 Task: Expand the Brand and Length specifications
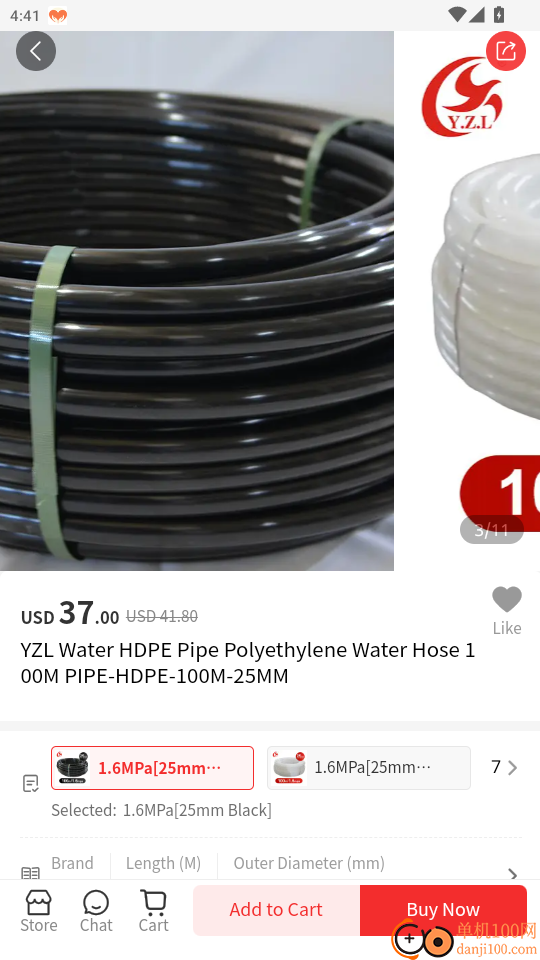point(126,863)
